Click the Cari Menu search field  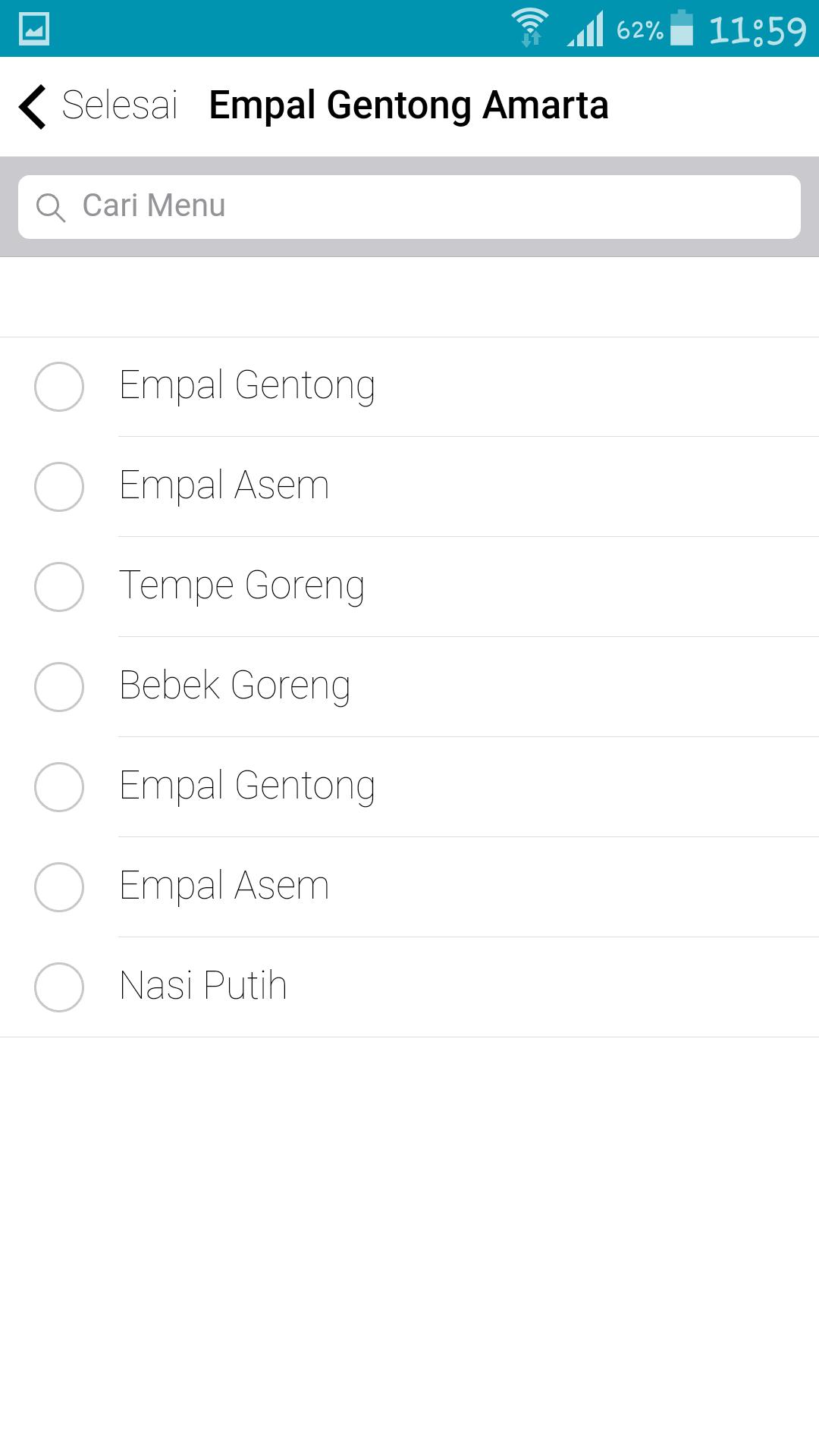click(409, 207)
